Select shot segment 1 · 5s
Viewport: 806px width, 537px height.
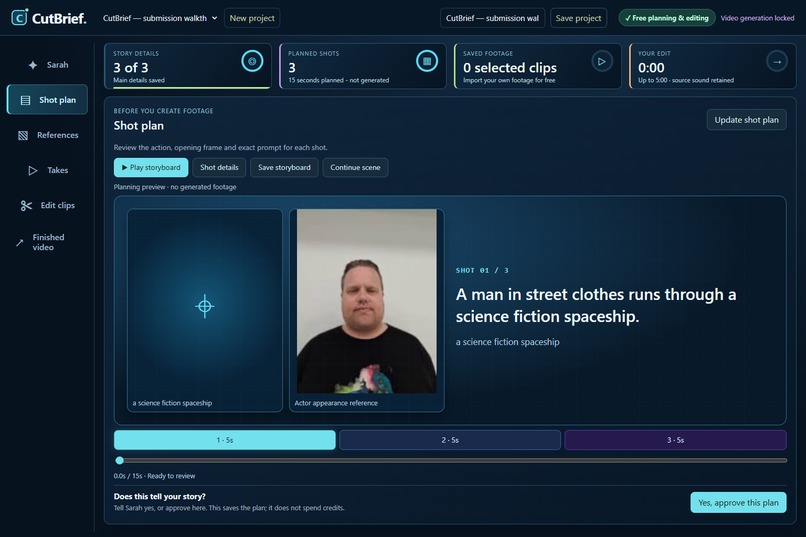(x=225, y=440)
